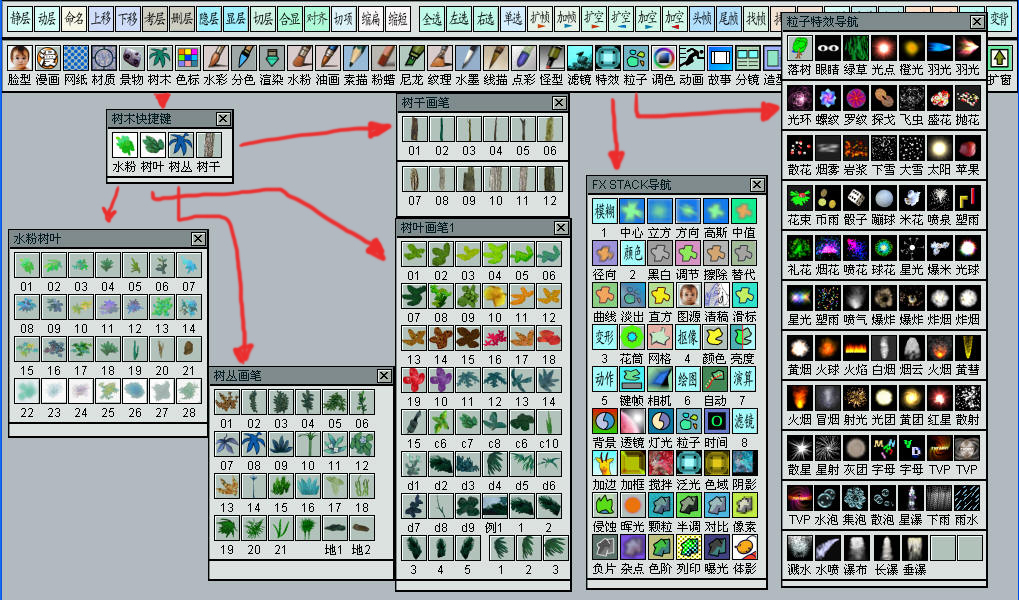The image size is (1019, 600).
Task: Pick trunk brush 06 in 树干画笔 panel
Action: pyautogui.click(x=550, y=129)
